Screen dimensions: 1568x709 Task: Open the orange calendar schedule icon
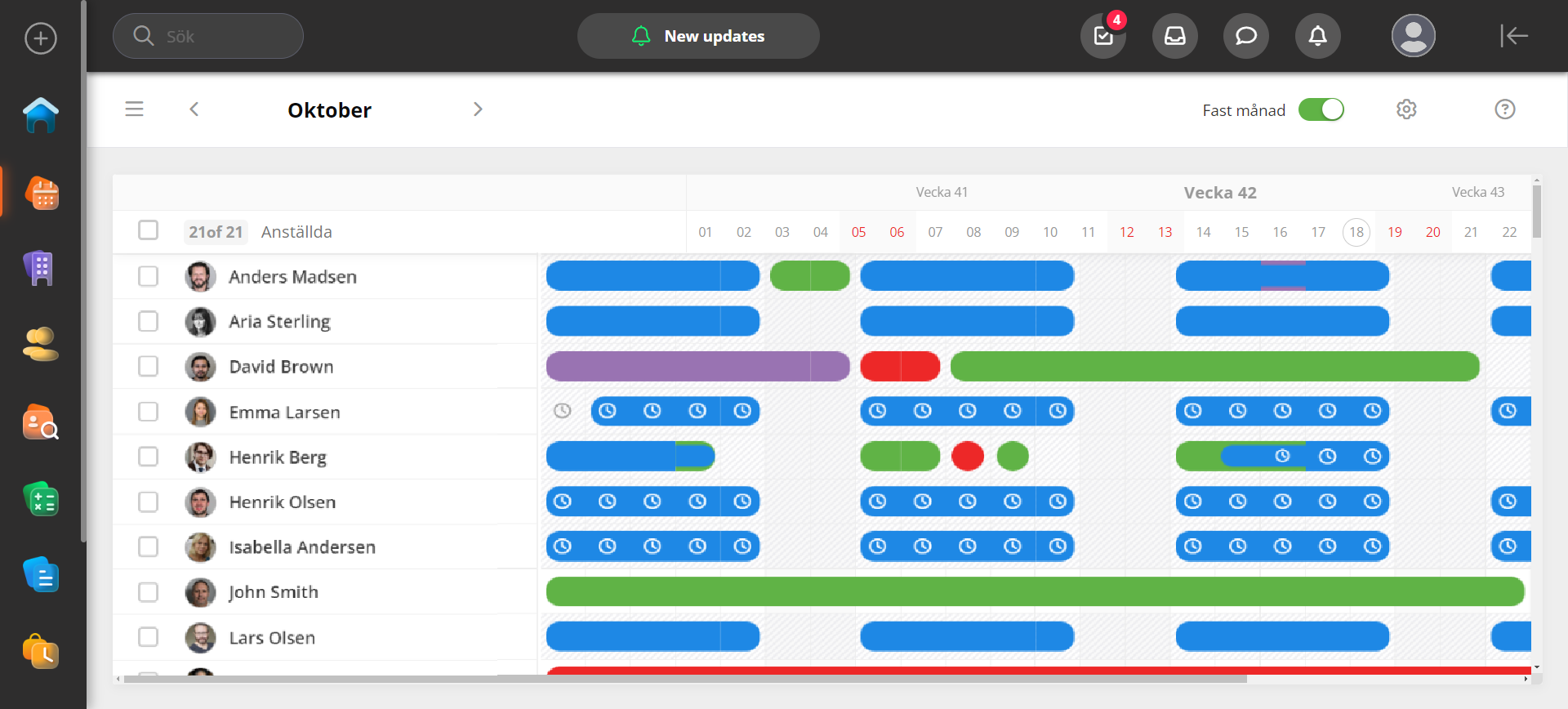click(x=42, y=193)
